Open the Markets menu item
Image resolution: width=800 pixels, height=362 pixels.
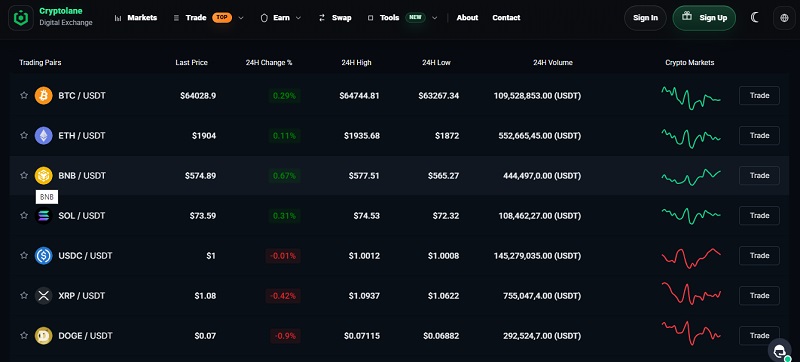tap(136, 18)
